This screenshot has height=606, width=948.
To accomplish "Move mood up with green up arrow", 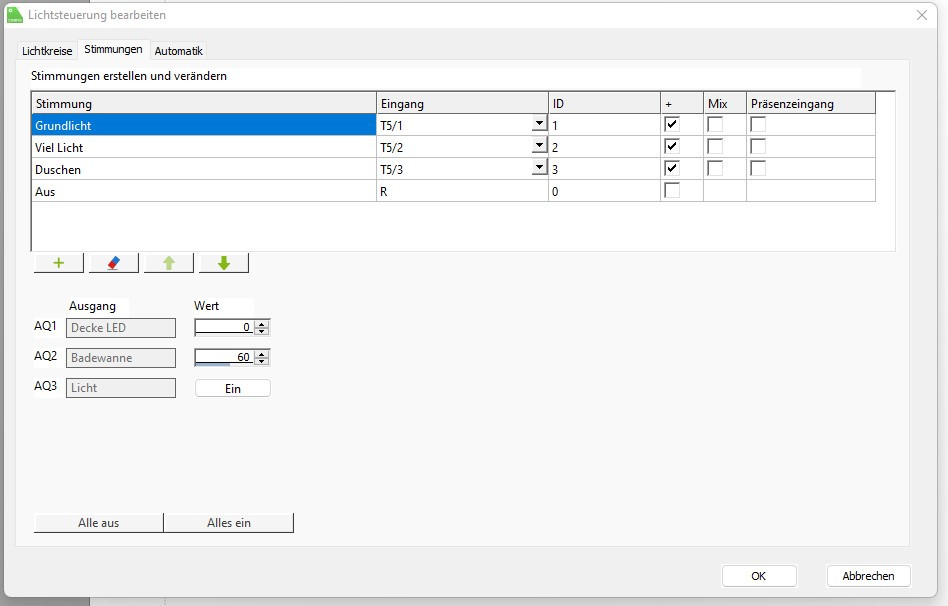I will (x=169, y=263).
